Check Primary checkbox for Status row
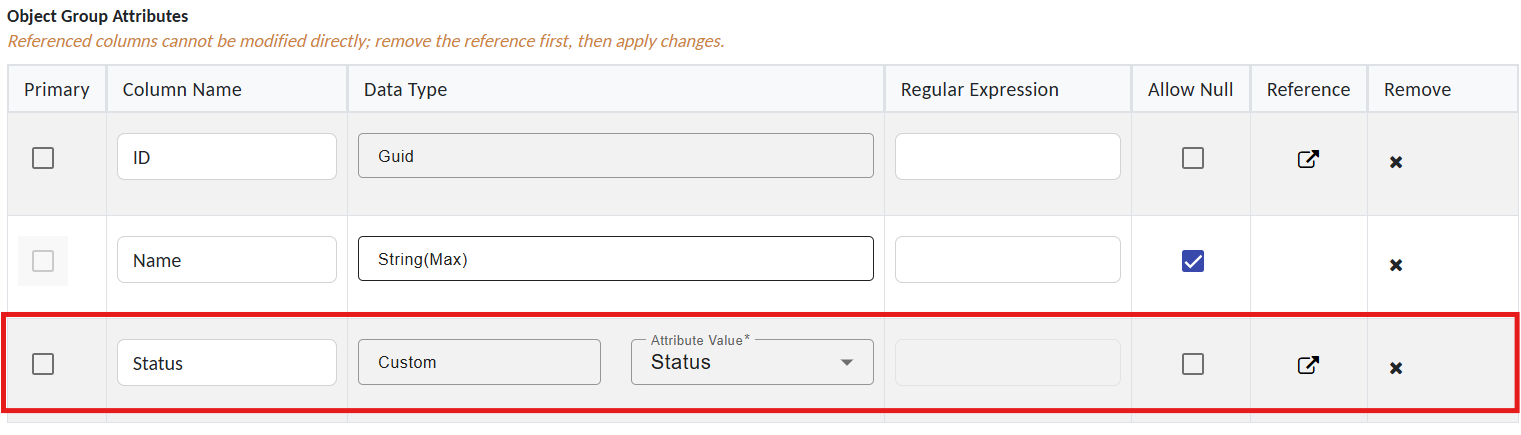Viewport: 1521px width, 435px height. (43, 364)
